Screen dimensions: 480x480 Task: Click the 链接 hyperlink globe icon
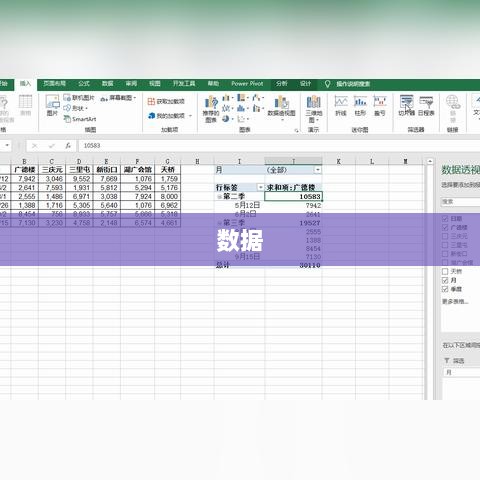[453, 102]
